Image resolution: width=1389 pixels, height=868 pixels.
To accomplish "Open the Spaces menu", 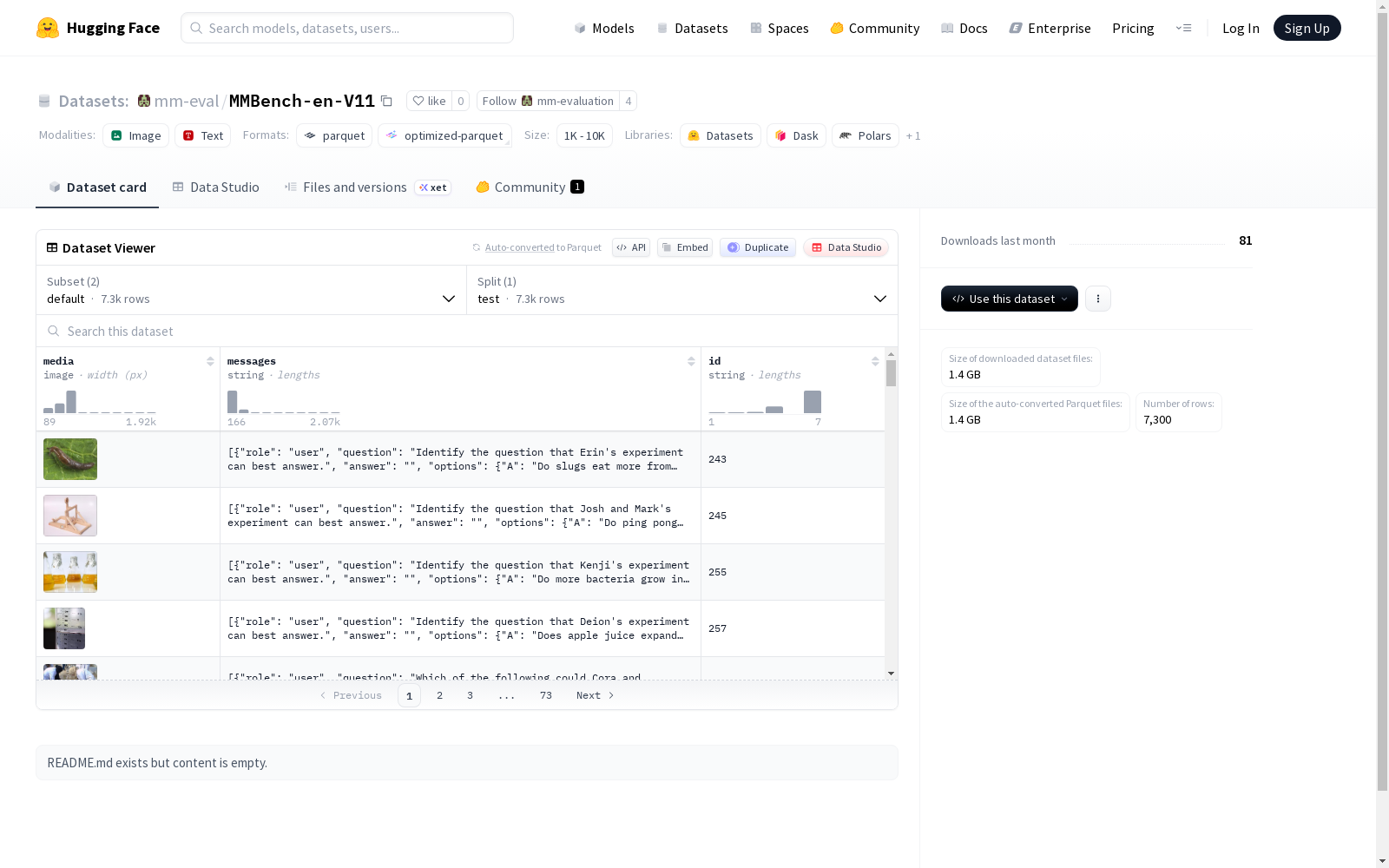I will coord(780,28).
